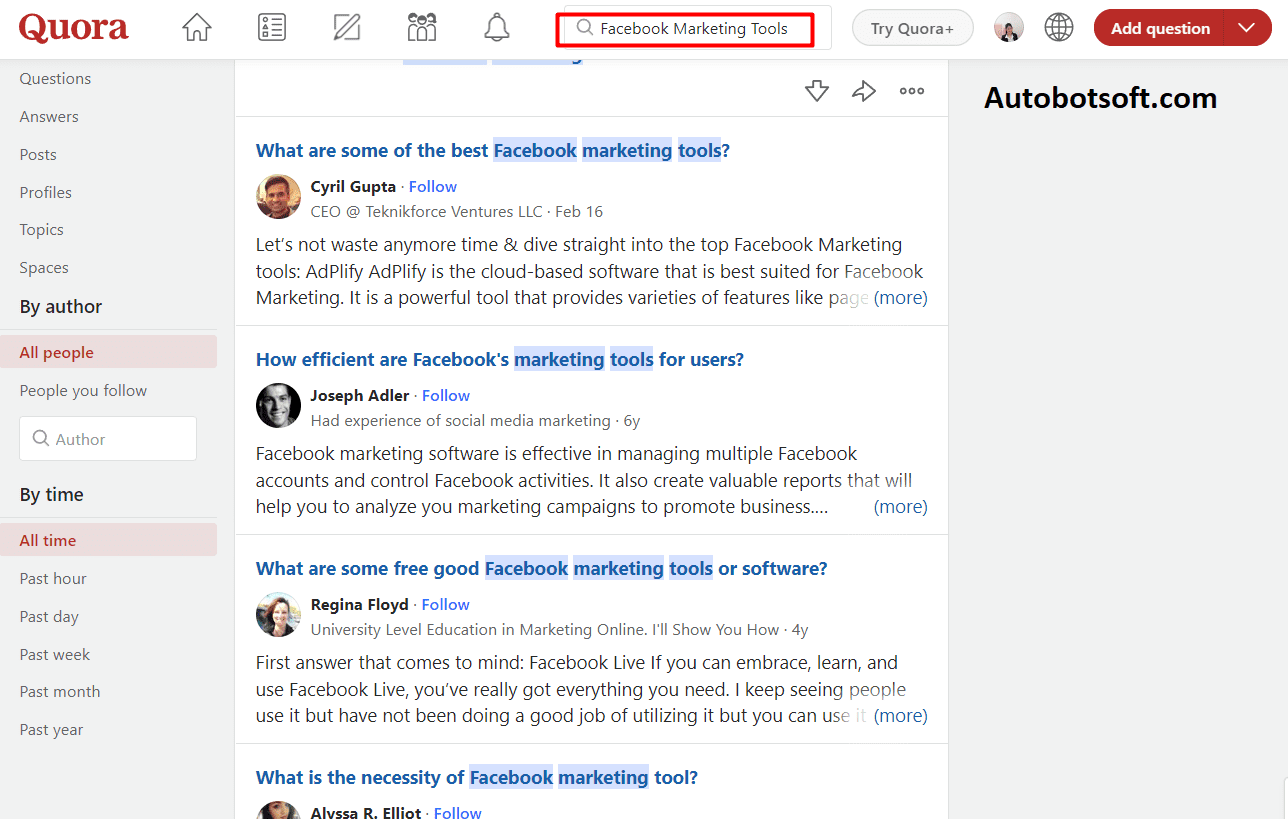This screenshot has height=819, width=1288.
Task: Click the Quora logo
Action: click(74, 28)
